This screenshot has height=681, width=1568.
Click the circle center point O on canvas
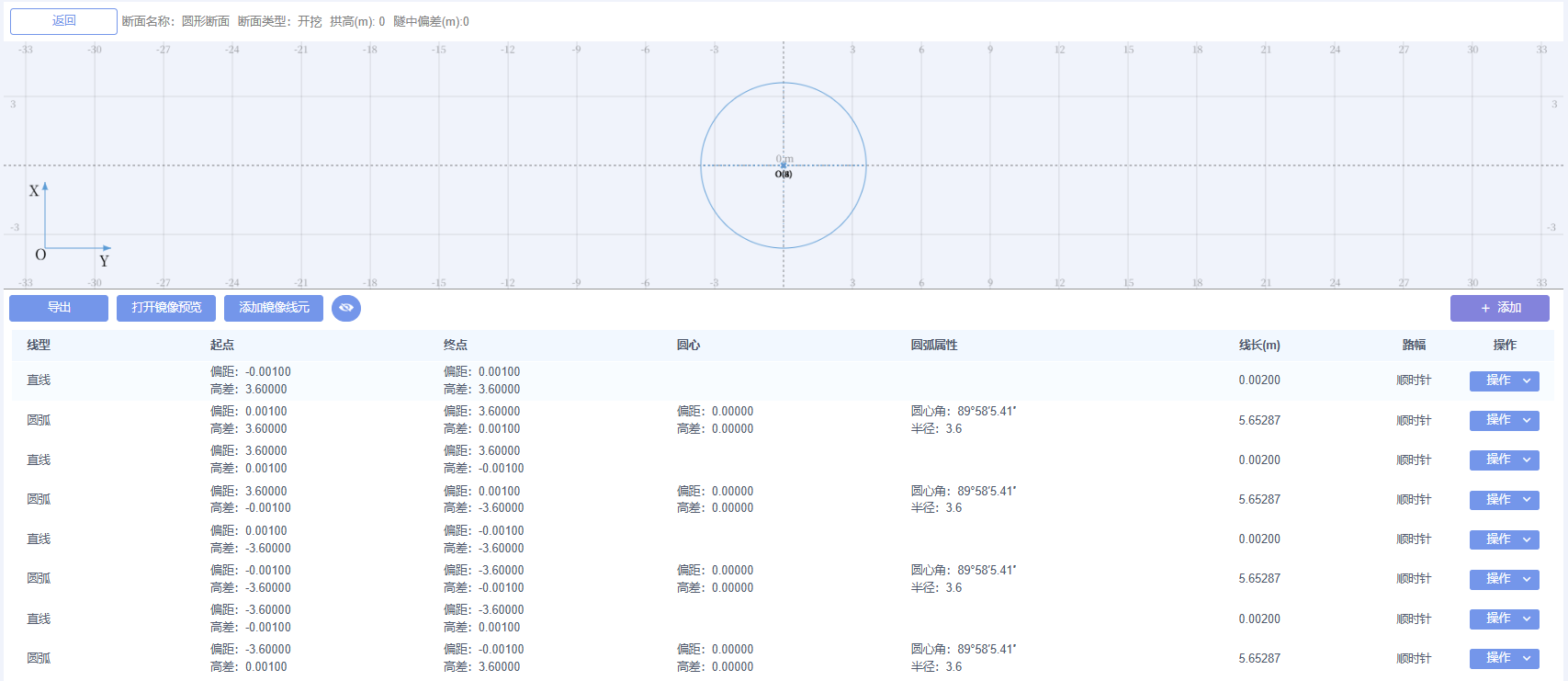pyautogui.click(x=784, y=165)
